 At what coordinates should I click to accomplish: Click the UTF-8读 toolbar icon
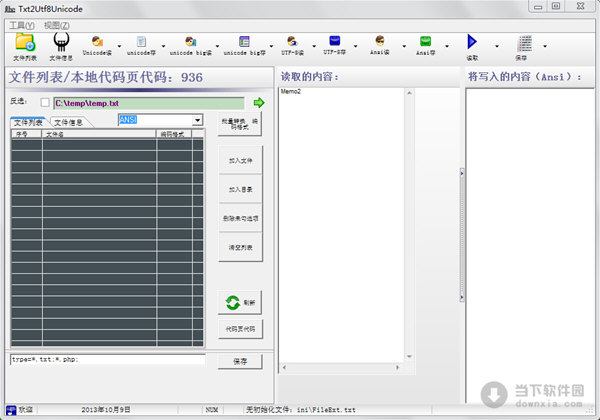coord(289,43)
